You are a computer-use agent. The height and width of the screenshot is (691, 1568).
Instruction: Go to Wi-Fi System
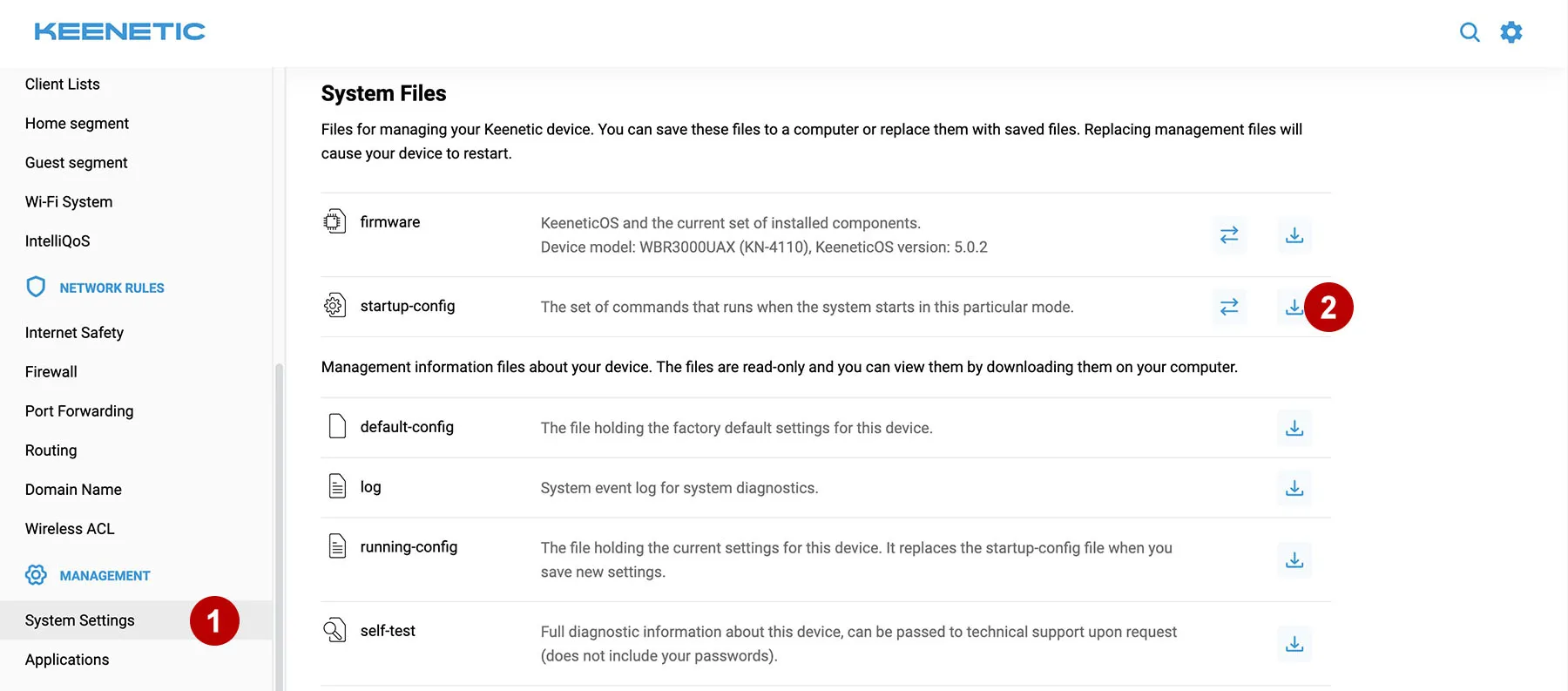(x=69, y=202)
